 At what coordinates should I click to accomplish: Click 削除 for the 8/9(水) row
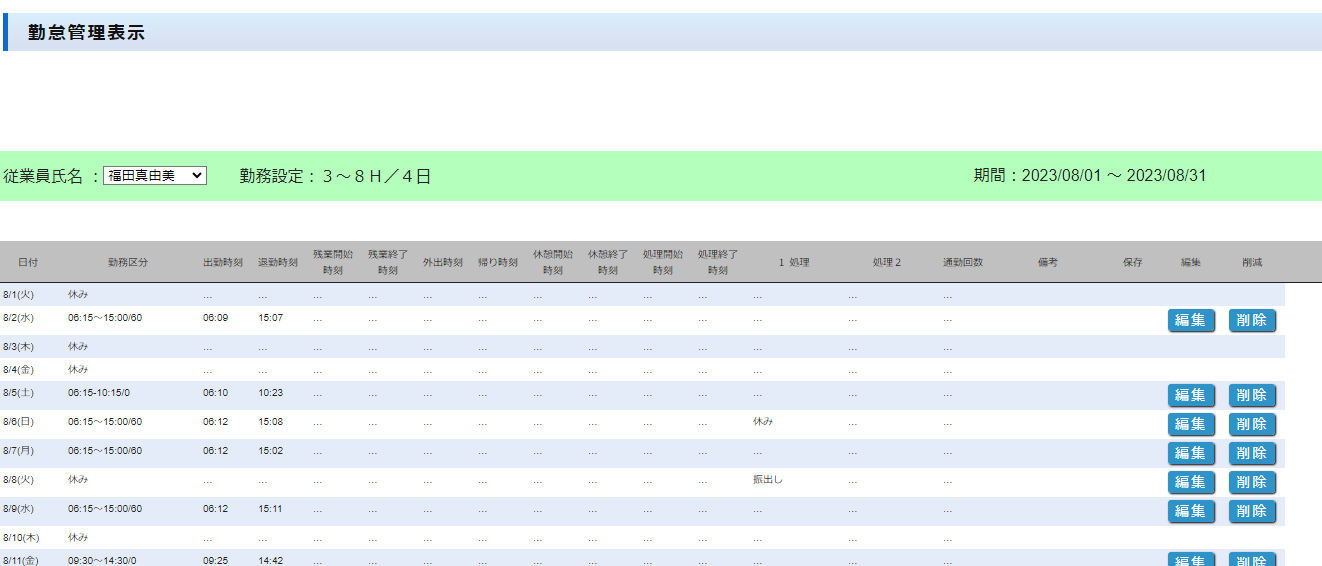1252,511
